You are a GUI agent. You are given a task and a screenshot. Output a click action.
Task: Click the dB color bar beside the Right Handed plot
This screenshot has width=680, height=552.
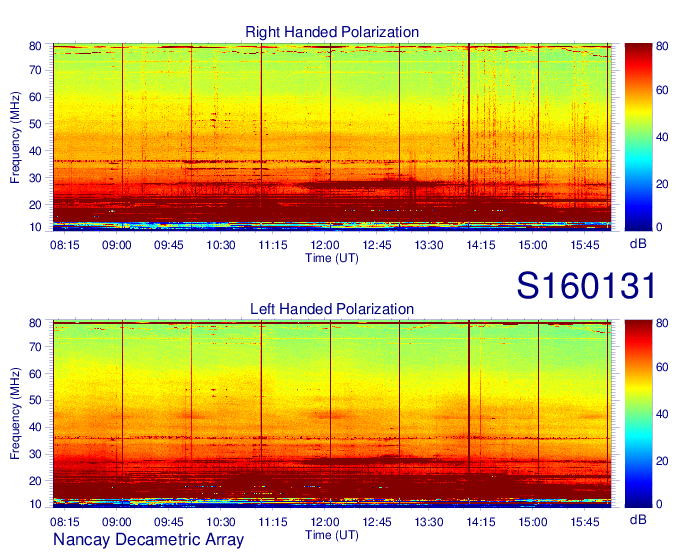pyautogui.click(x=639, y=137)
